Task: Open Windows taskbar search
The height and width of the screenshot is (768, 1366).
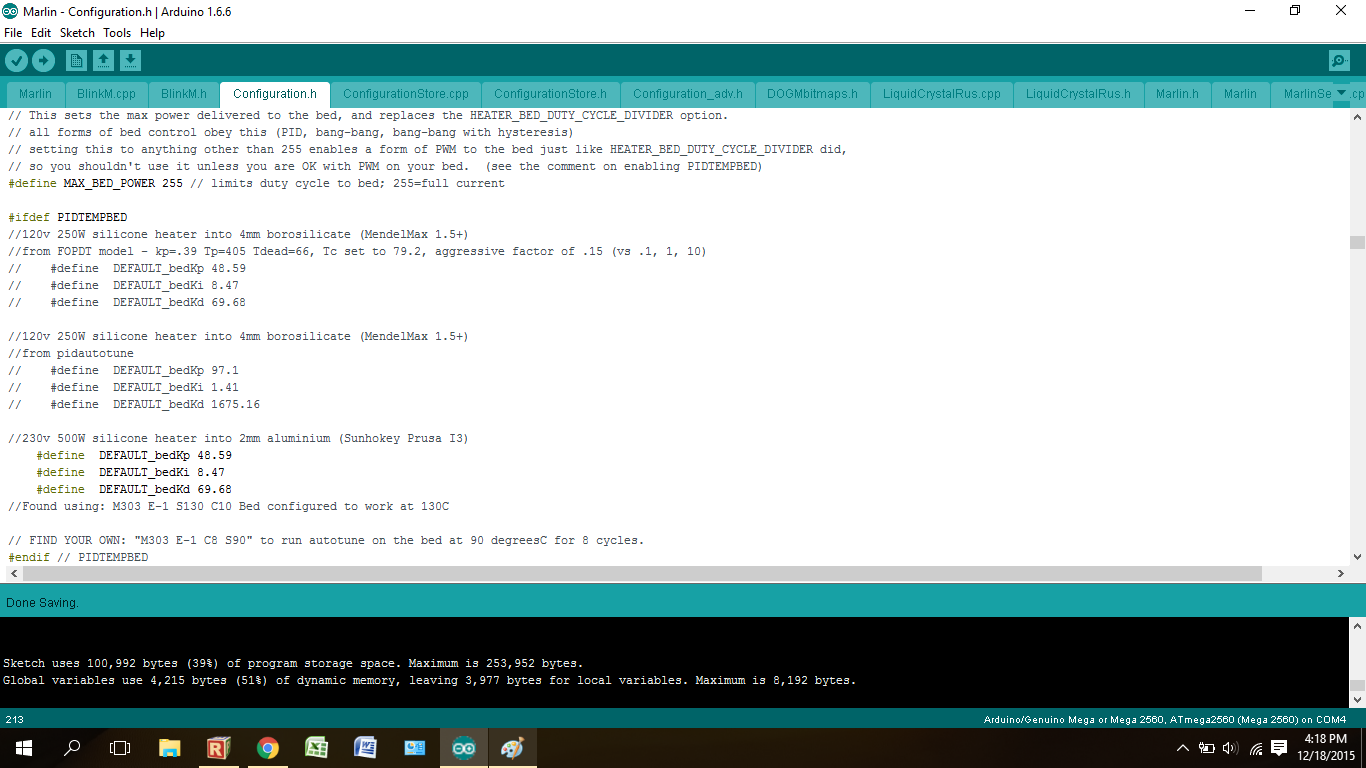Action: click(x=72, y=748)
